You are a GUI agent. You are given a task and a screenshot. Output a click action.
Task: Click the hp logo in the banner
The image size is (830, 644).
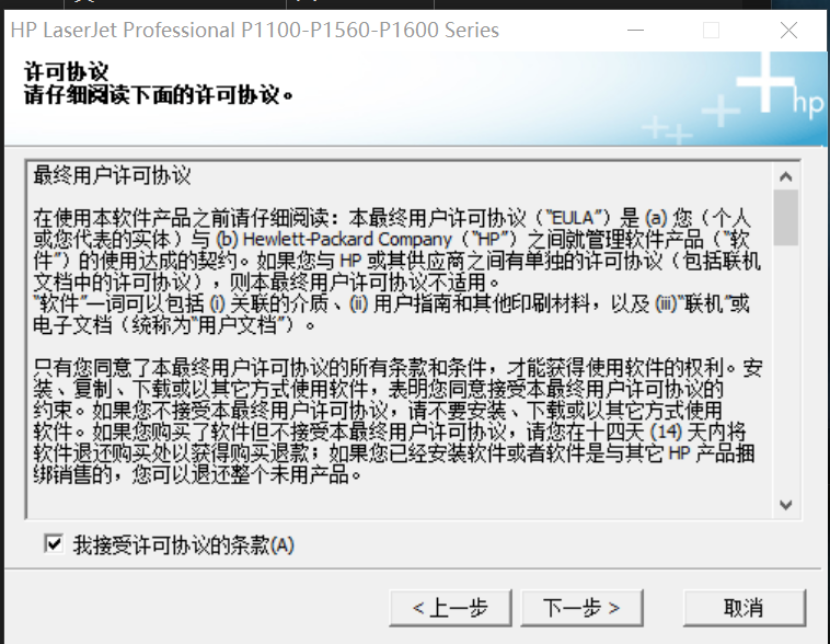[807, 102]
